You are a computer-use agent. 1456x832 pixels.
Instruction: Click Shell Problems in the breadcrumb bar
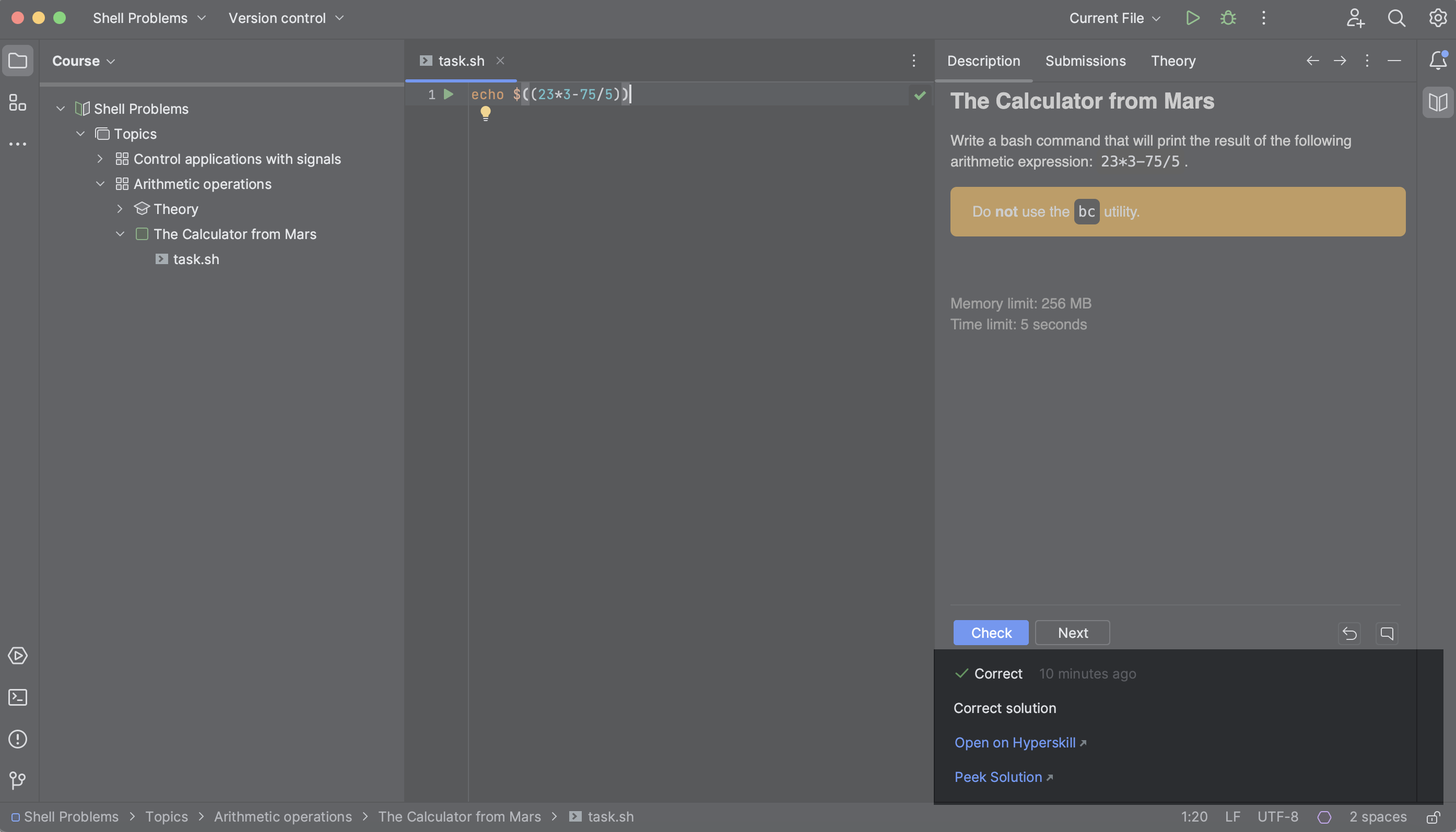[71, 817]
